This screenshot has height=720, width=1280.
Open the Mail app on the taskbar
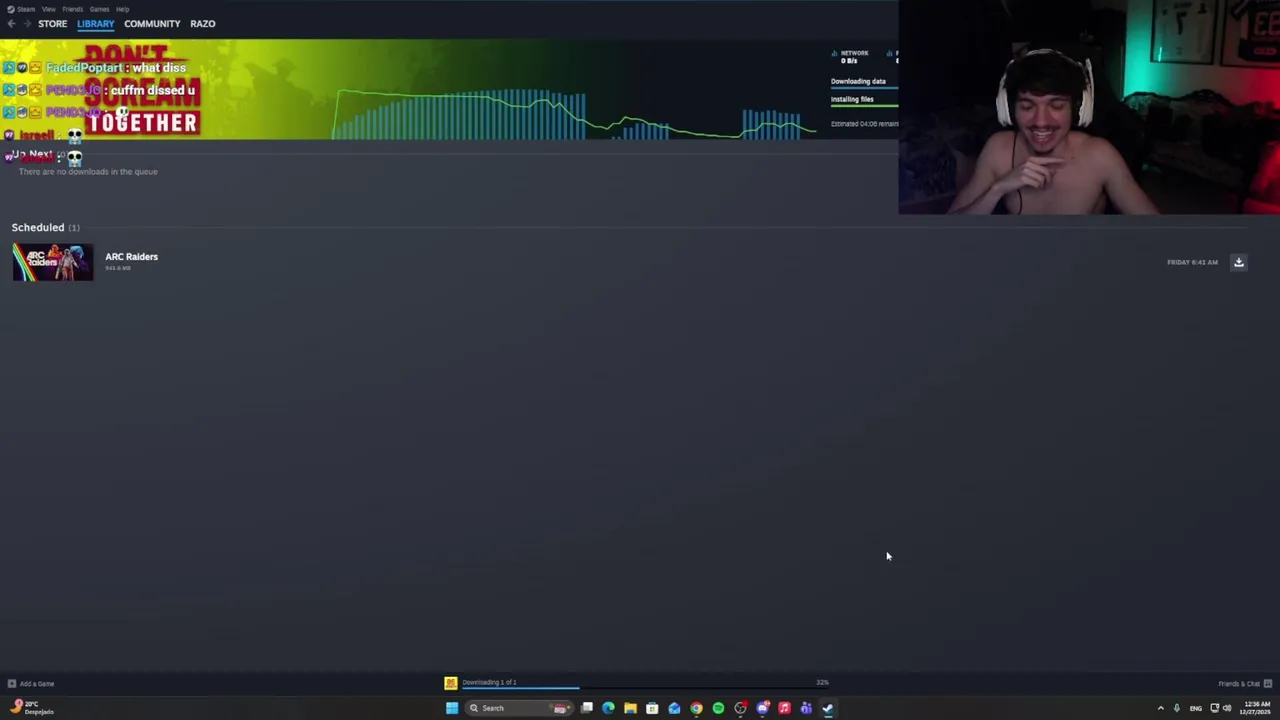674,708
